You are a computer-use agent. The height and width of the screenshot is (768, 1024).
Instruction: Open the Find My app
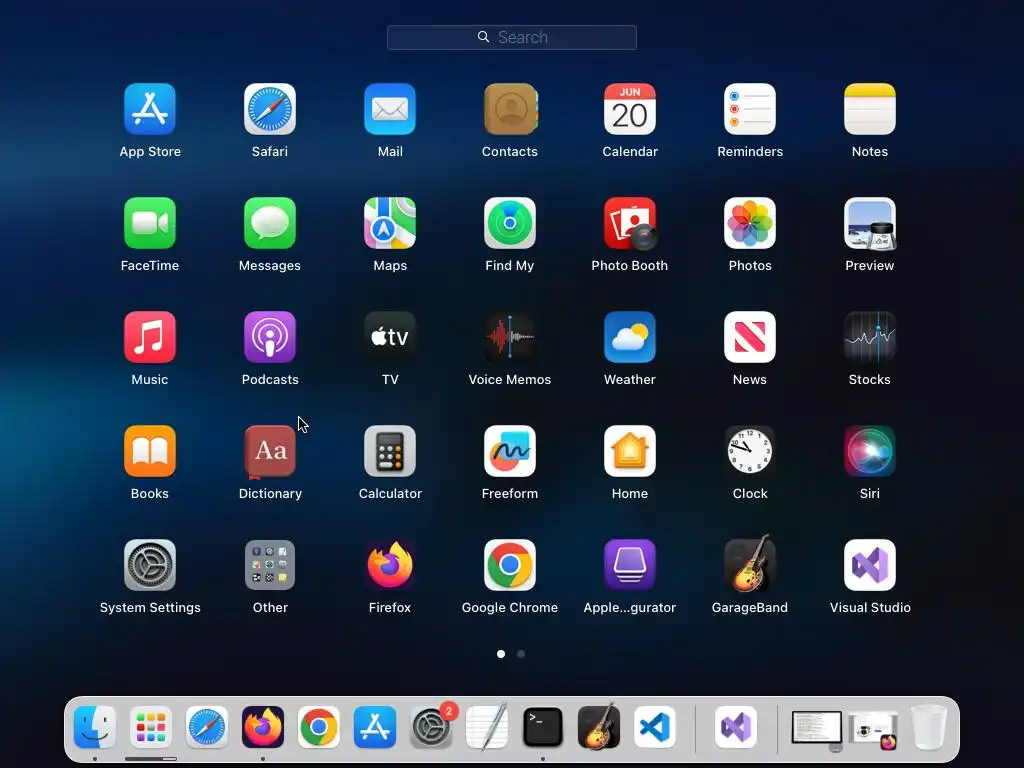(510, 223)
